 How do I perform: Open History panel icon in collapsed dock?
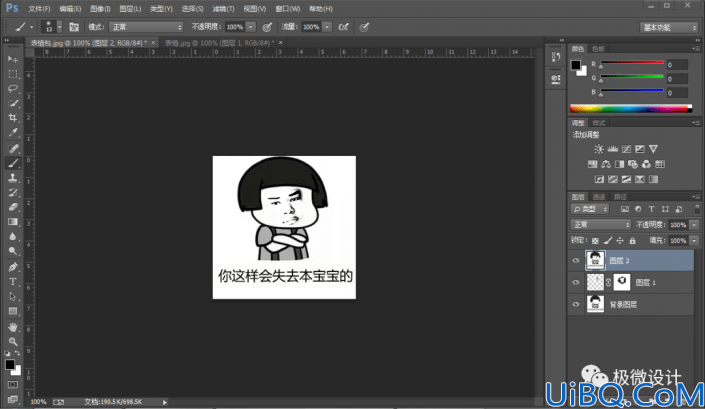click(x=556, y=57)
